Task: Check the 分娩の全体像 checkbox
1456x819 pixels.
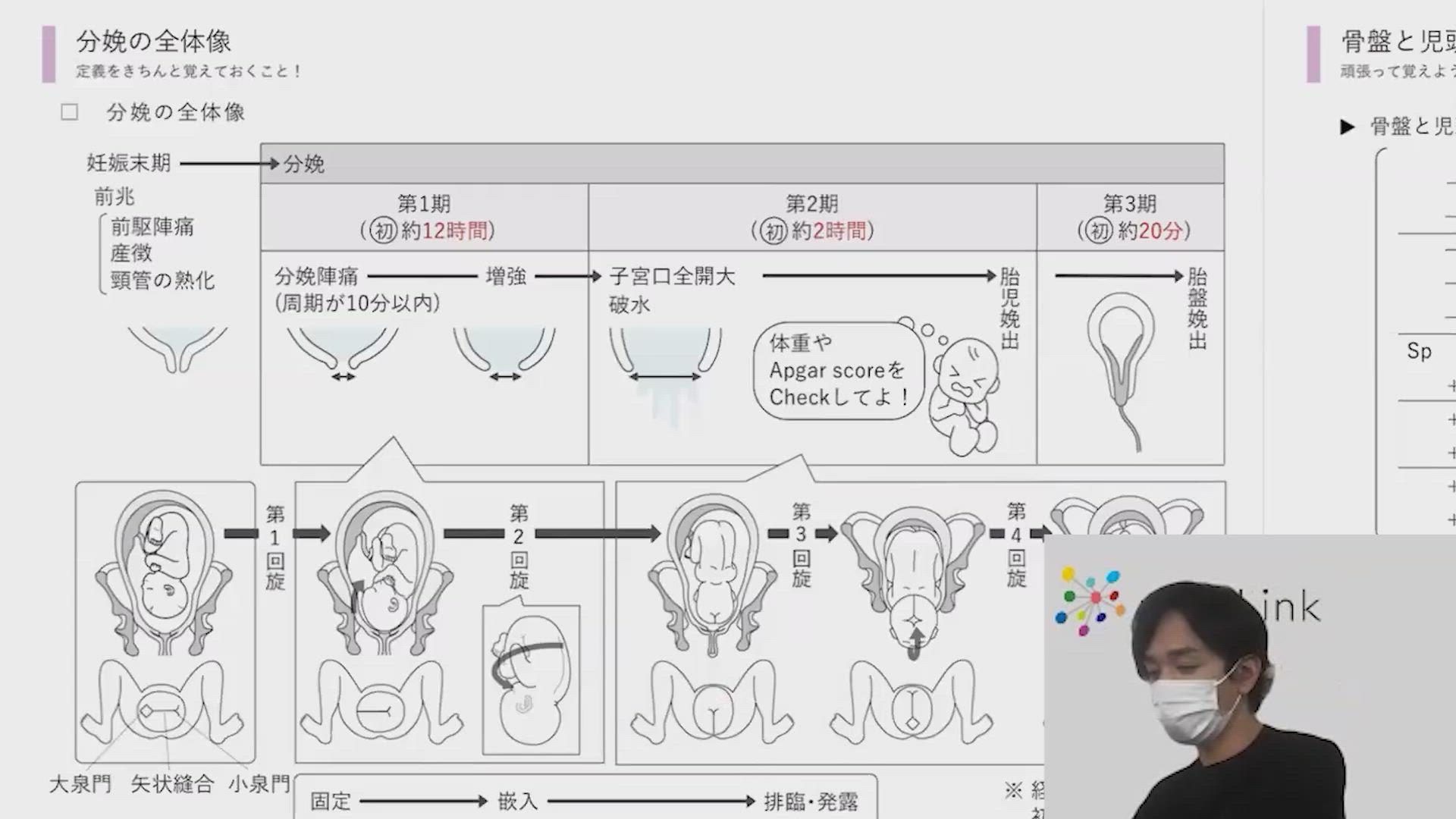Action: [x=69, y=113]
